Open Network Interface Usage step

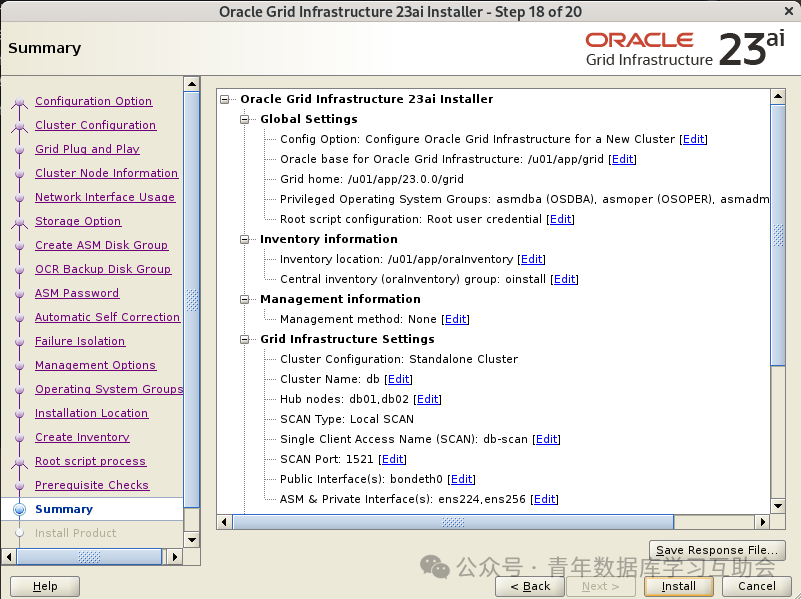point(105,197)
